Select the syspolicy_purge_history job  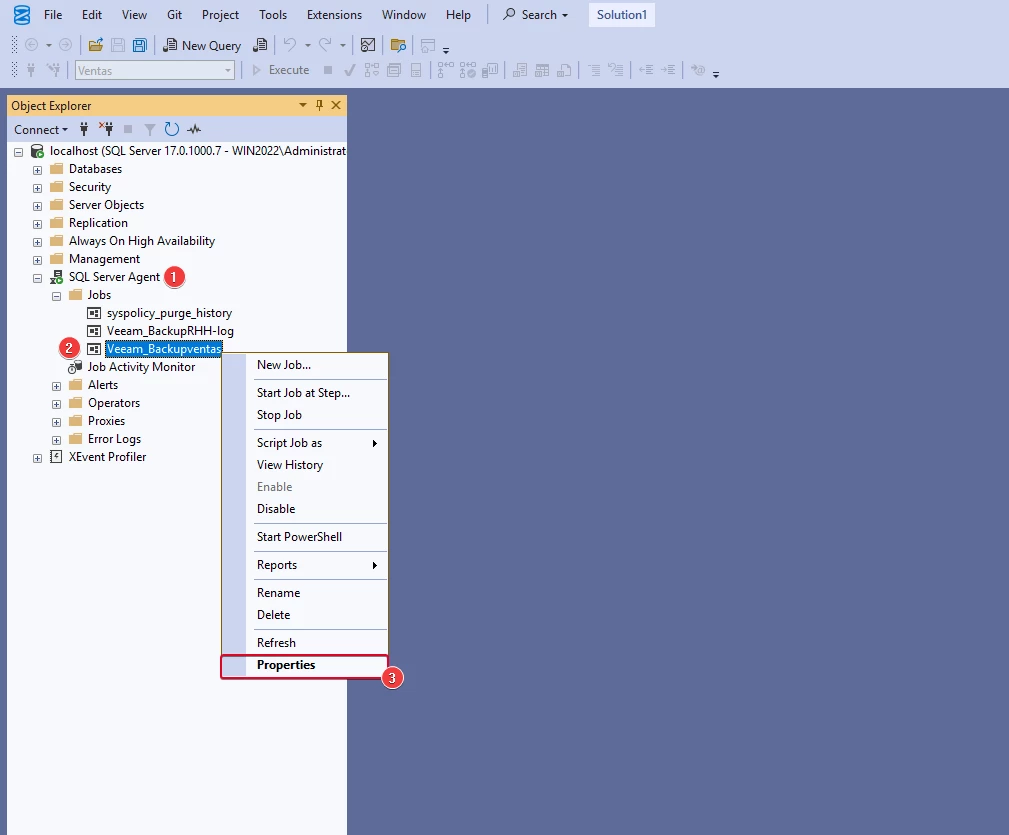(x=169, y=313)
